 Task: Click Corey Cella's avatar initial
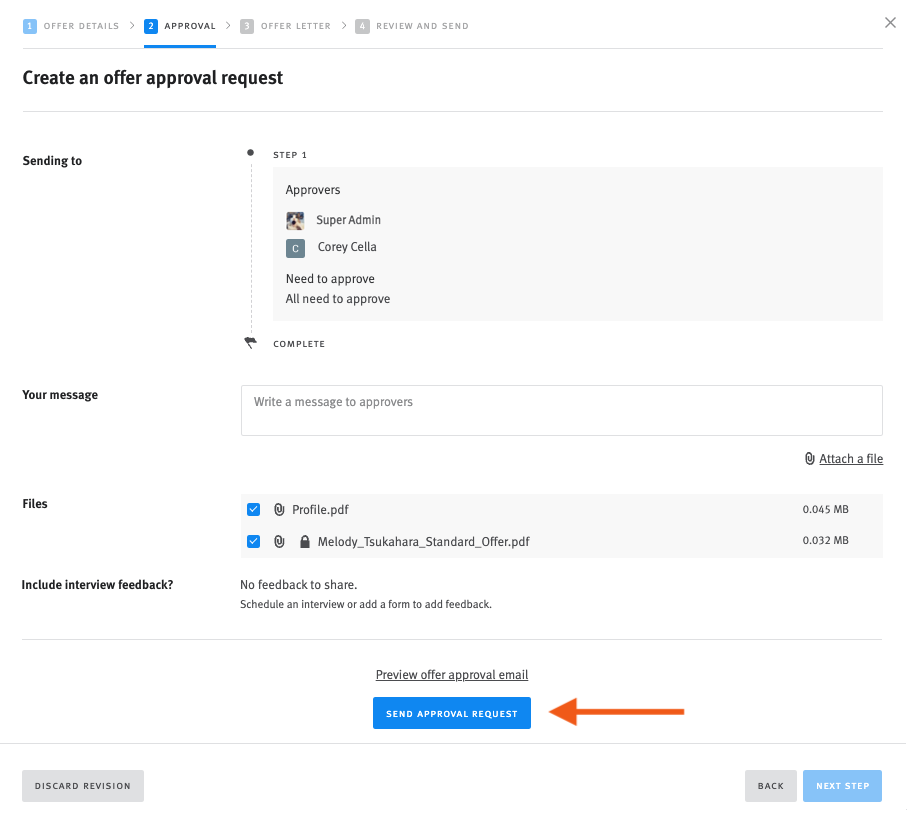pos(294,247)
